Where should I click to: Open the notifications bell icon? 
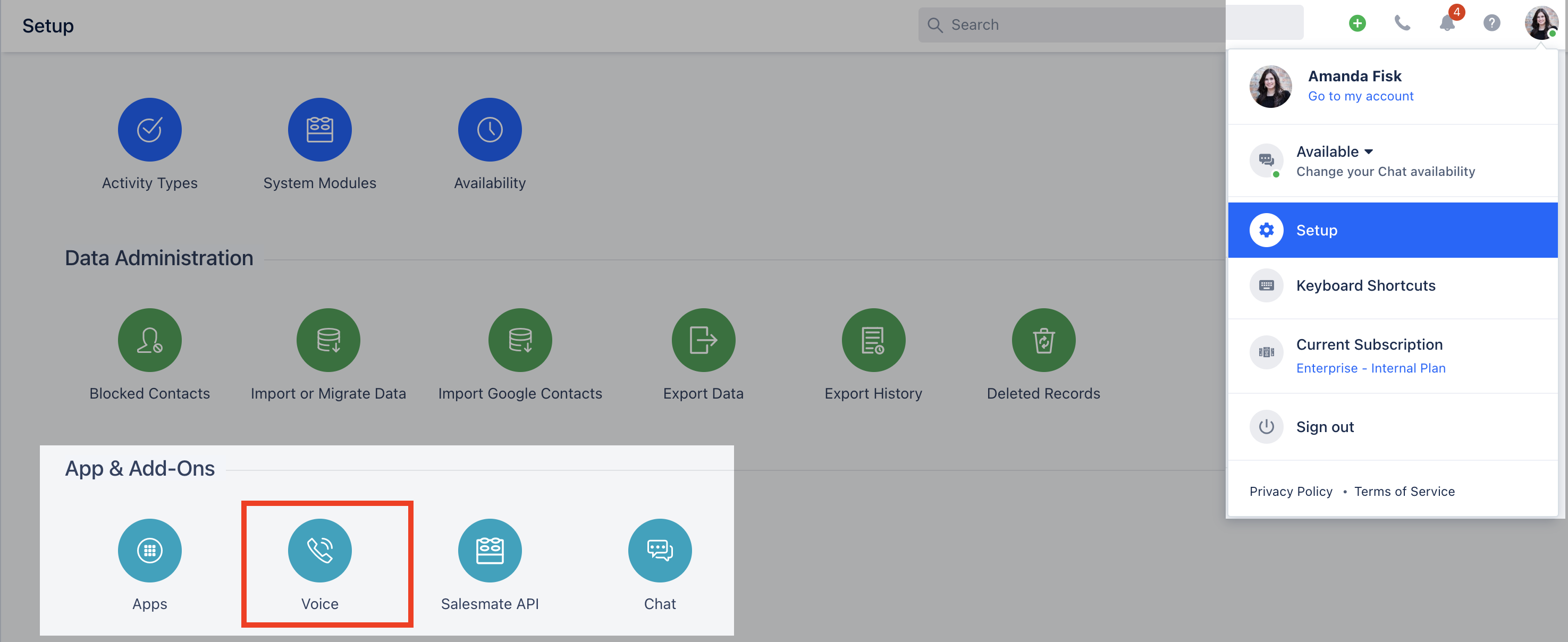[1447, 24]
